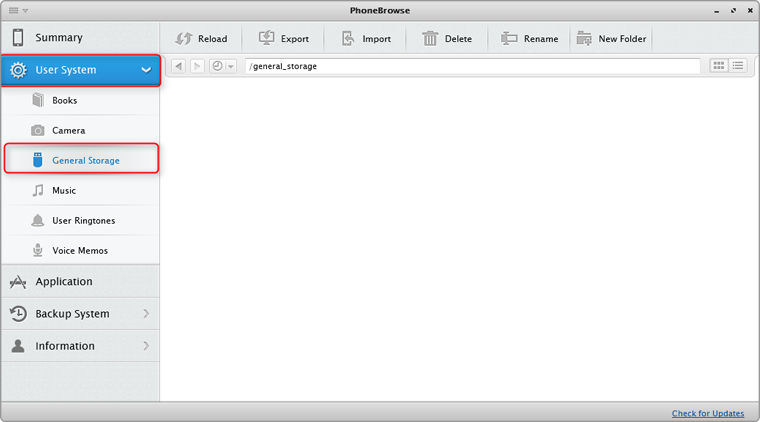Open the Application section

pos(64,282)
